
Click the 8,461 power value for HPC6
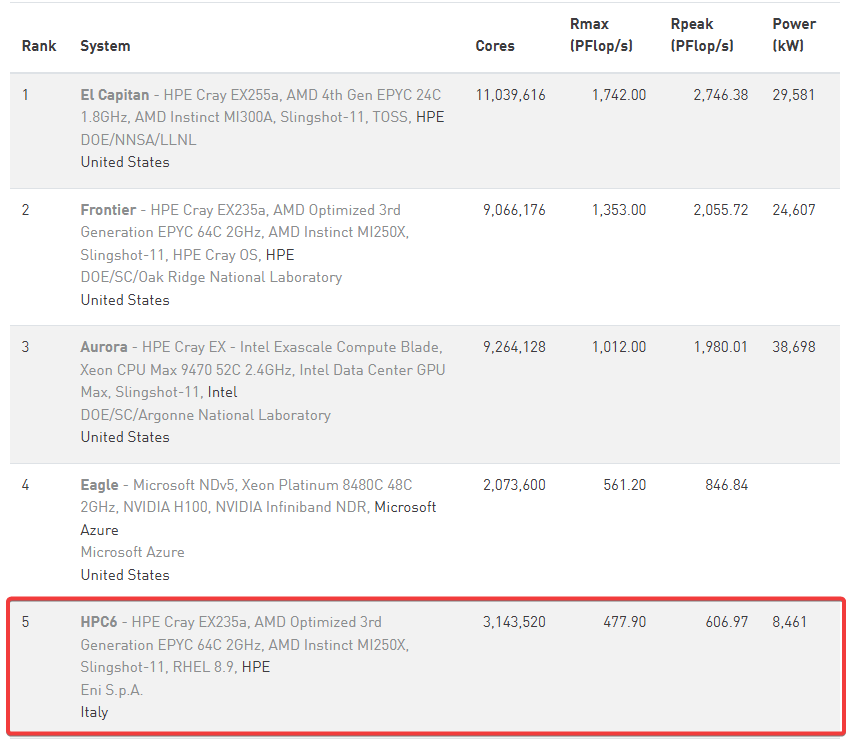tap(790, 622)
